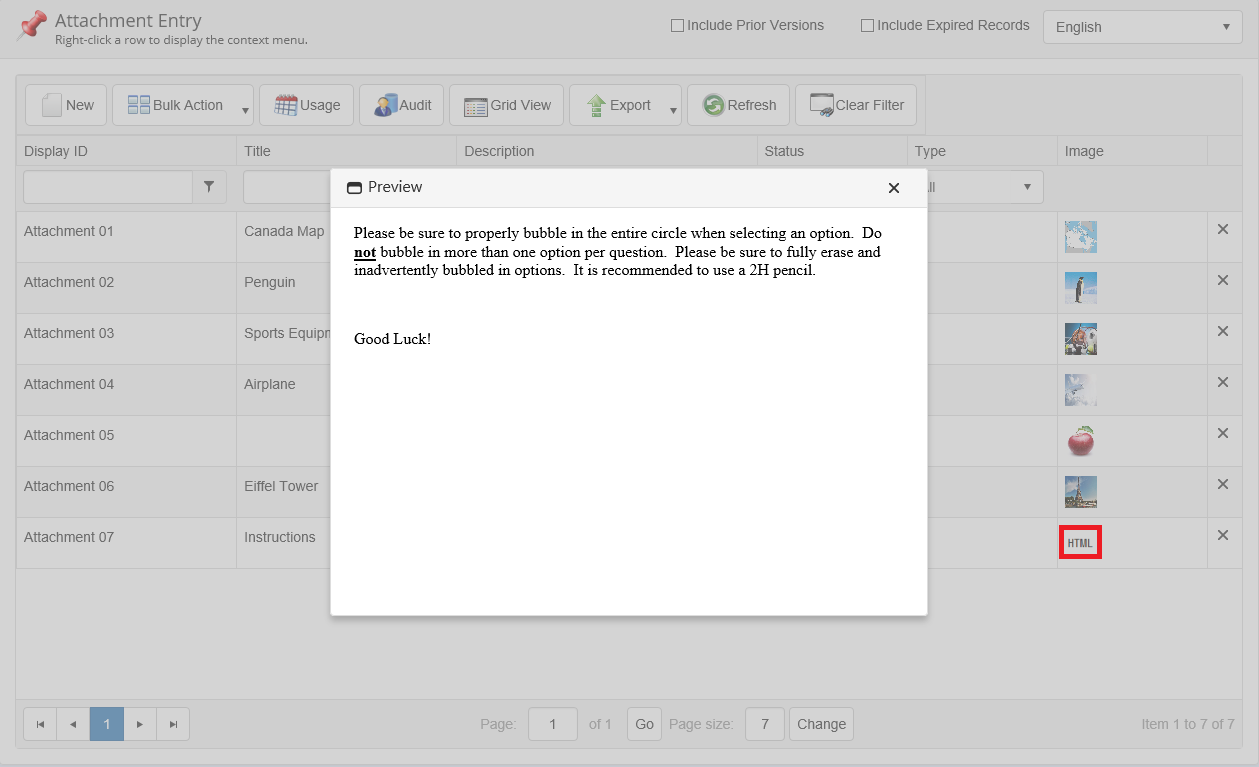
Task: Switch to Grid View
Action: (506, 105)
